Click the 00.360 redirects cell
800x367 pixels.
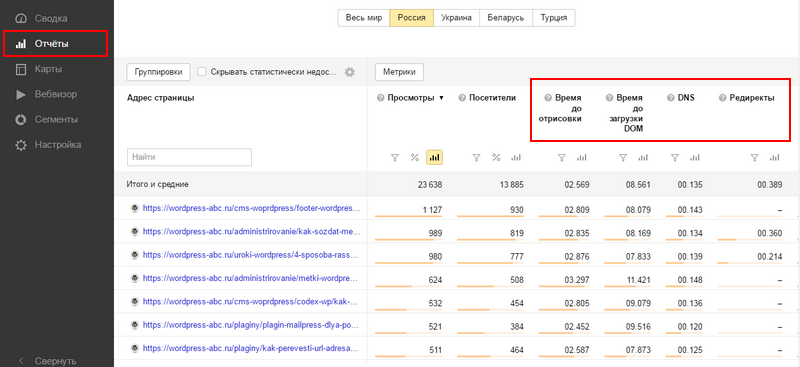(x=770, y=233)
